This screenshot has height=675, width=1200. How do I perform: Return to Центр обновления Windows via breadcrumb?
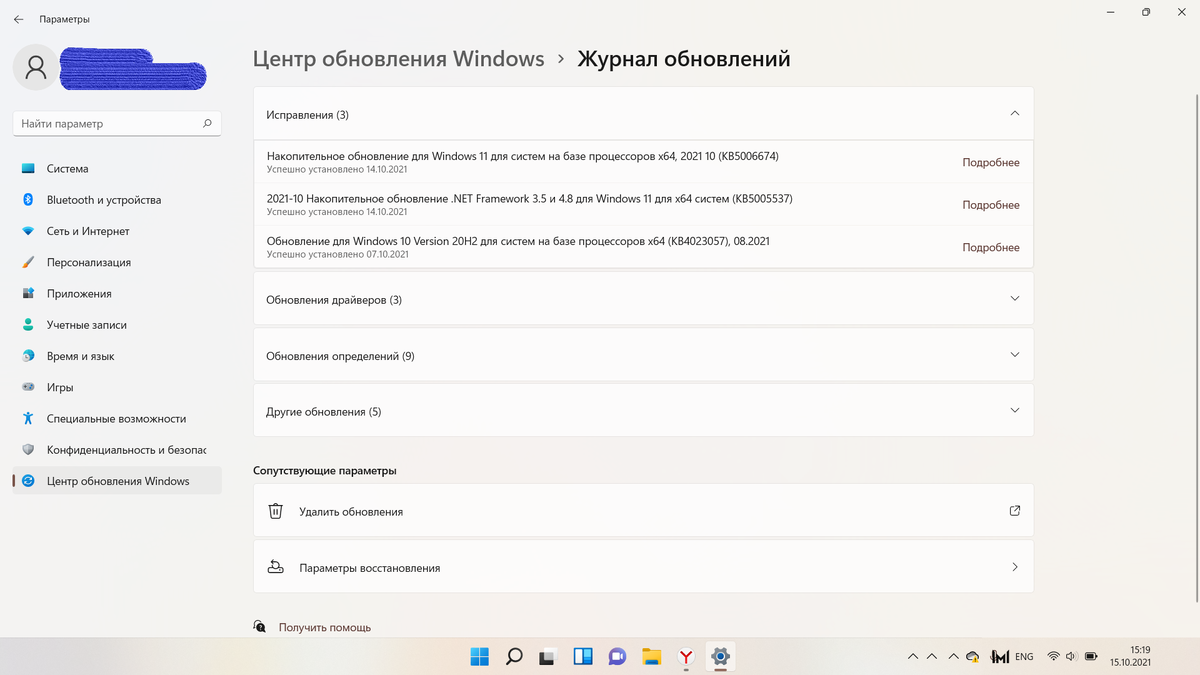[399, 59]
